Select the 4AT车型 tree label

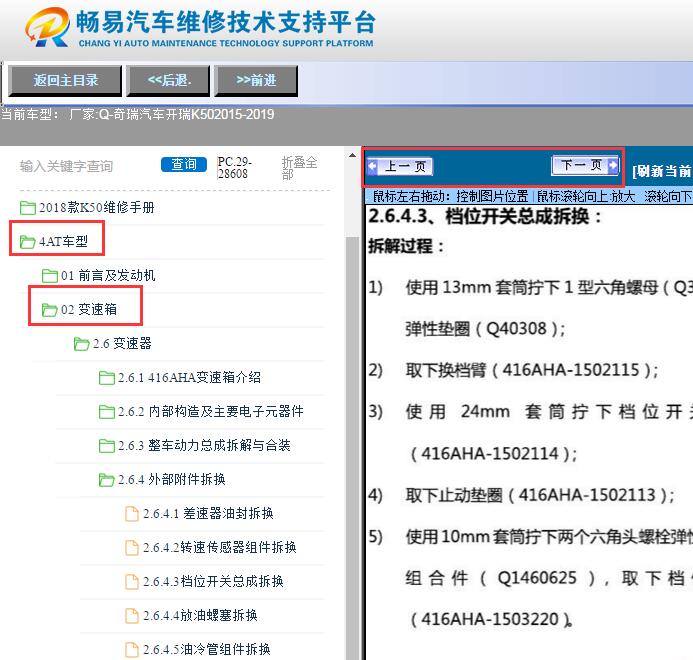click(63, 241)
